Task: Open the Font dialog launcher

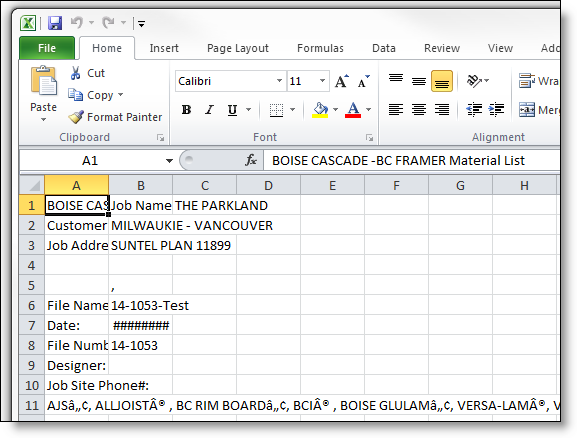Action: point(369,138)
